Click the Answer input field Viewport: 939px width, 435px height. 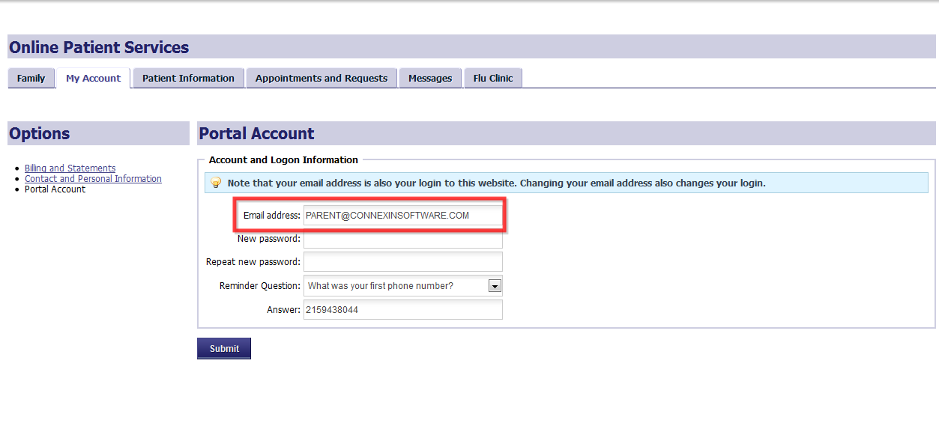click(x=402, y=310)
